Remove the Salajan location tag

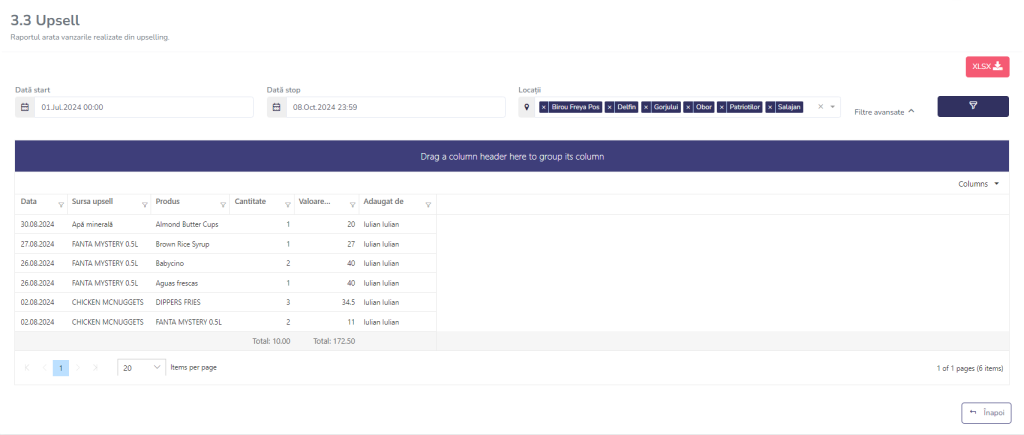coord(770,107)
